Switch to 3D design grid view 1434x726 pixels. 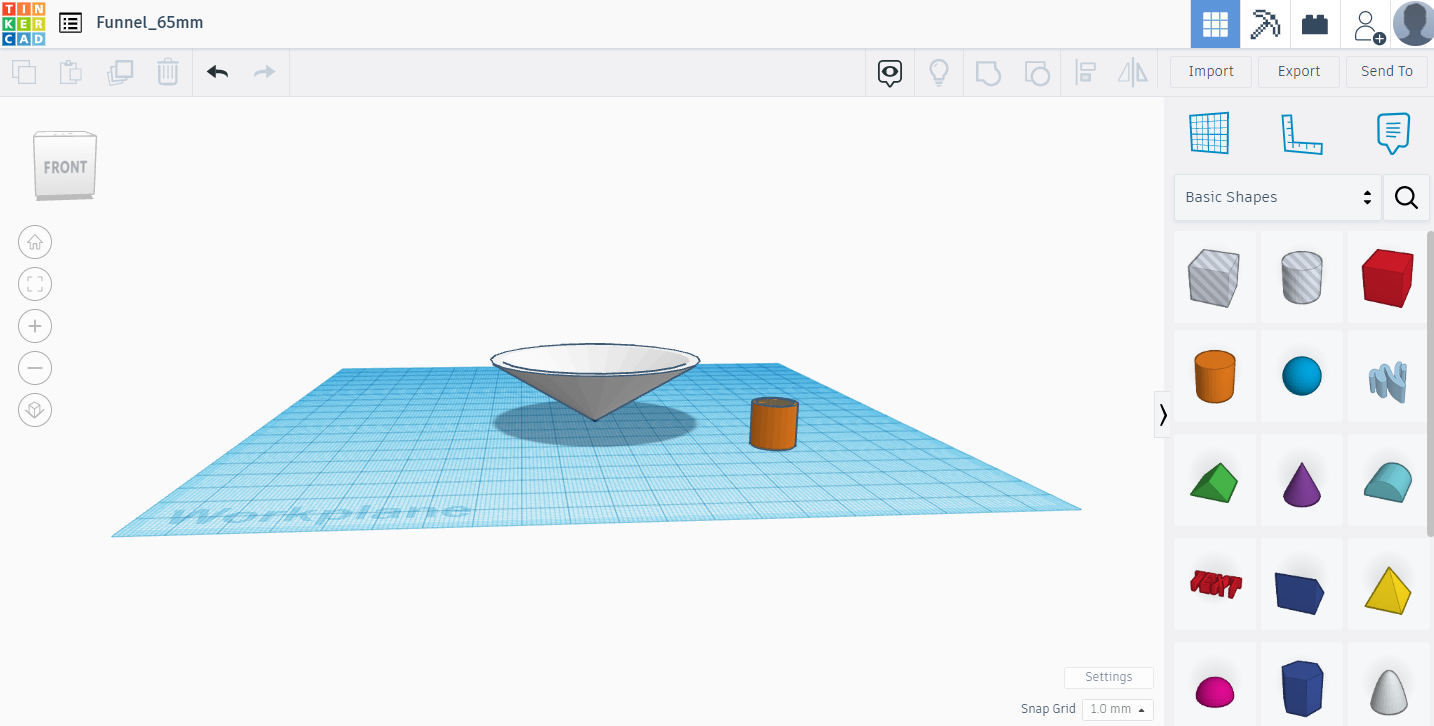coord(1215,24)
